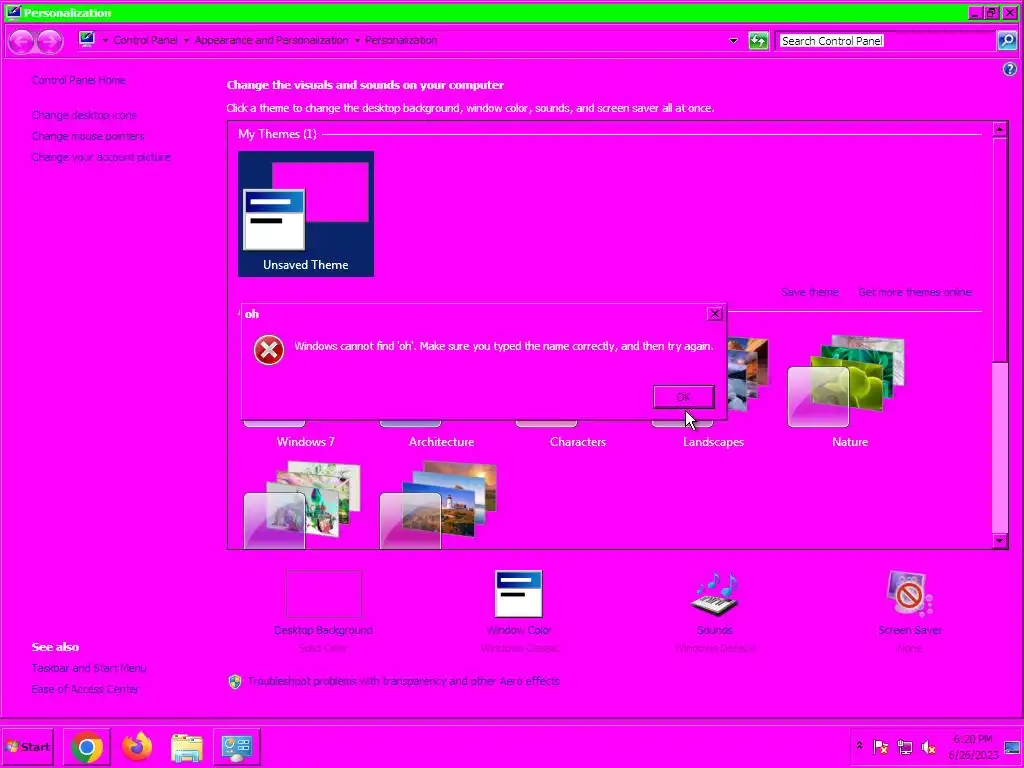Click the theme list scroll down arrow

tap(999, 541)
